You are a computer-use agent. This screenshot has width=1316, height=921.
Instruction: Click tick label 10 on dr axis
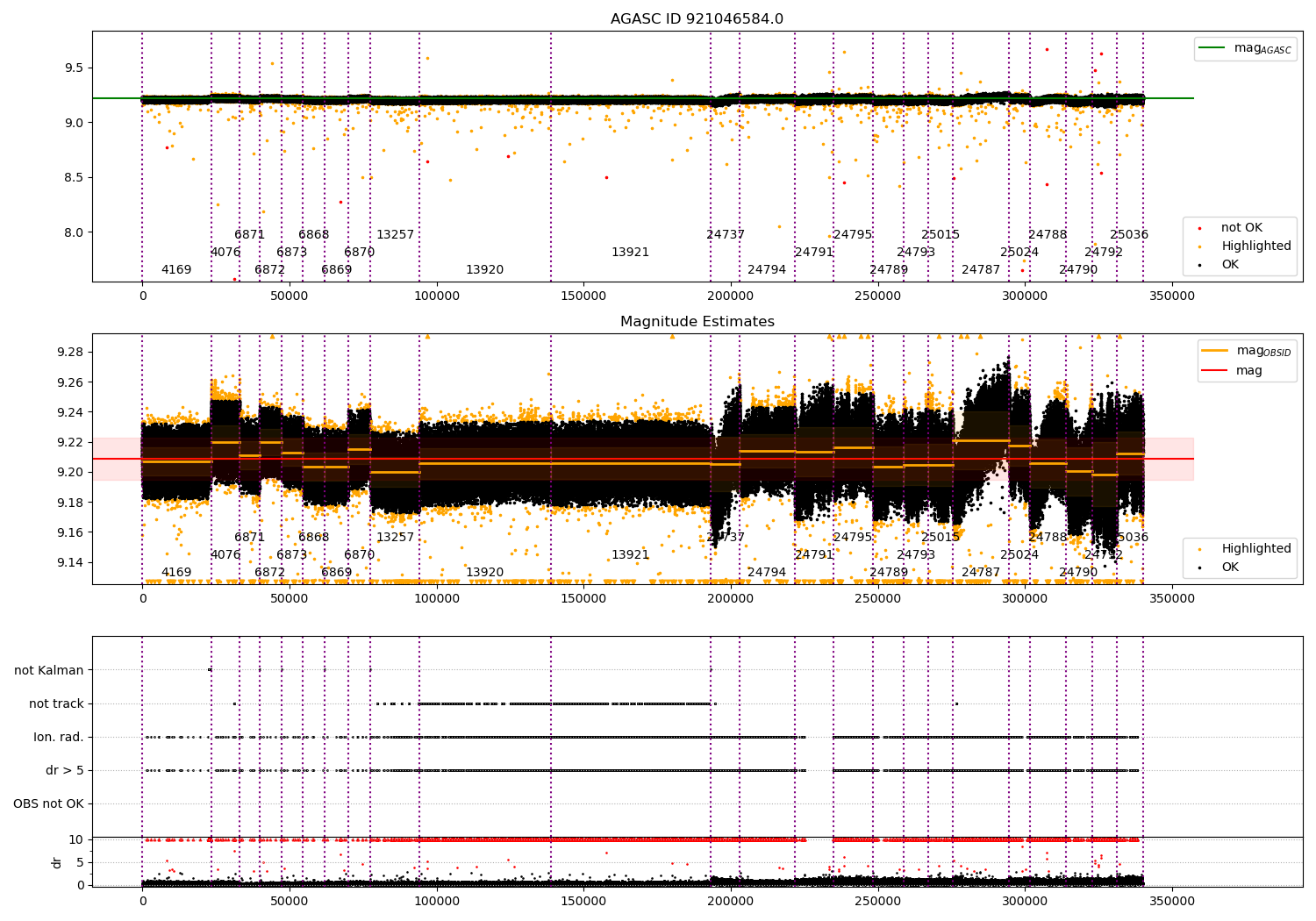(x=76, y=839)
